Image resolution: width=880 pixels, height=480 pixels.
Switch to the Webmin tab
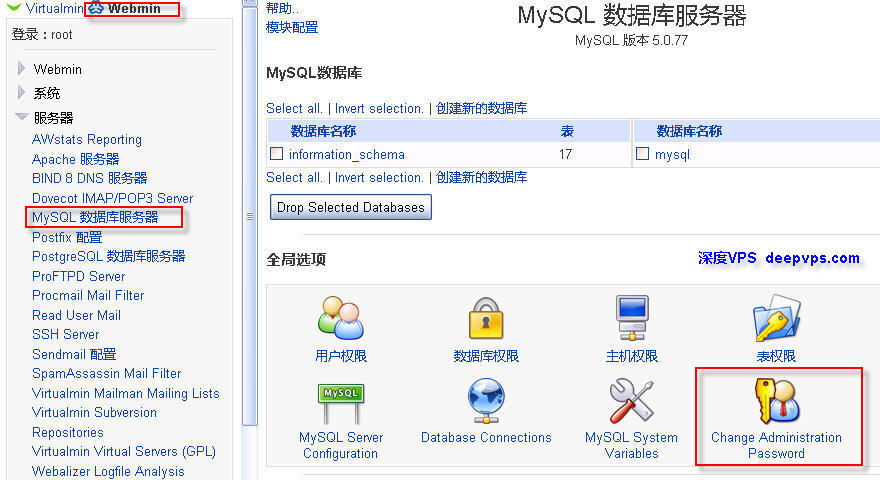(x=132, y=8)
